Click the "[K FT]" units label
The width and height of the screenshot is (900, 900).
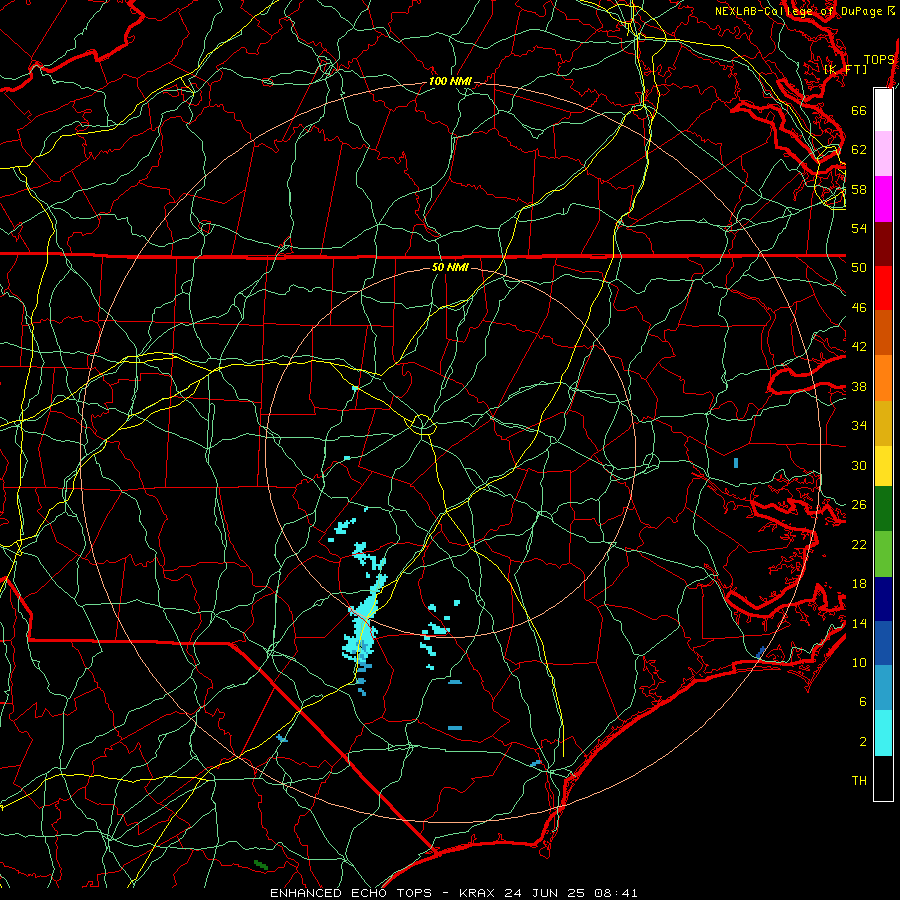[845, 69]
